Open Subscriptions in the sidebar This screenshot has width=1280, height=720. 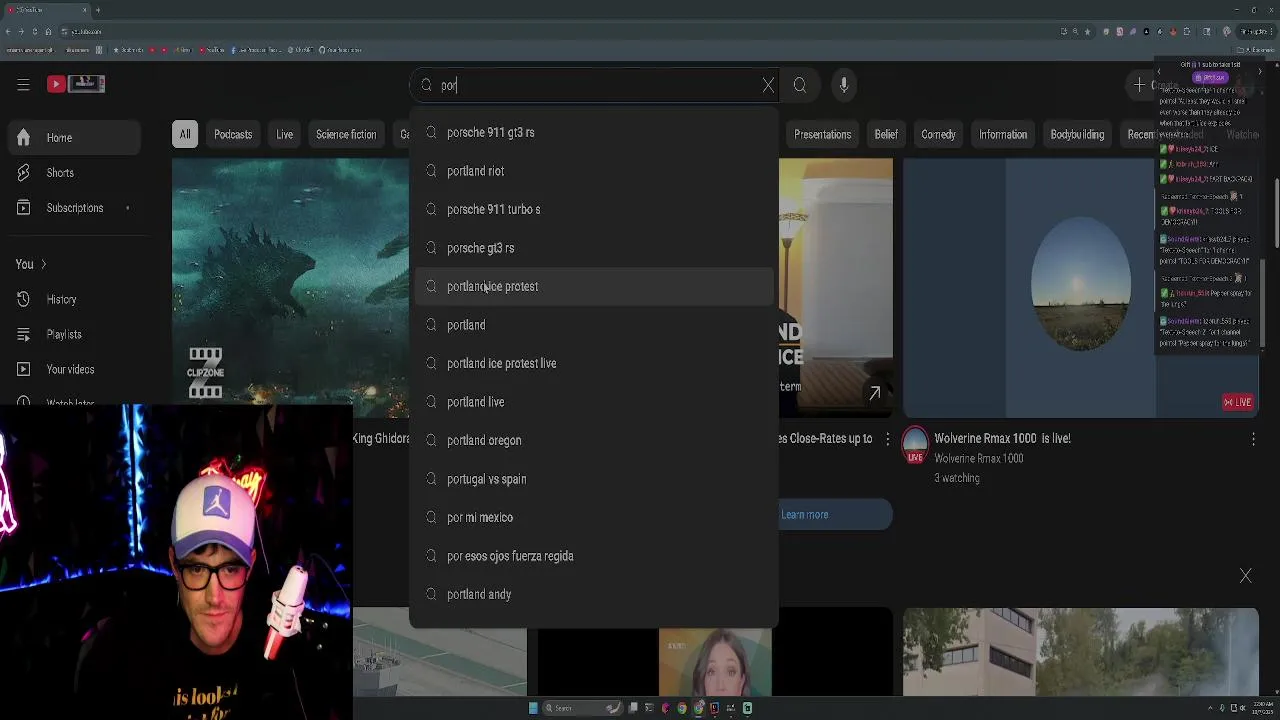pos(74,208)
